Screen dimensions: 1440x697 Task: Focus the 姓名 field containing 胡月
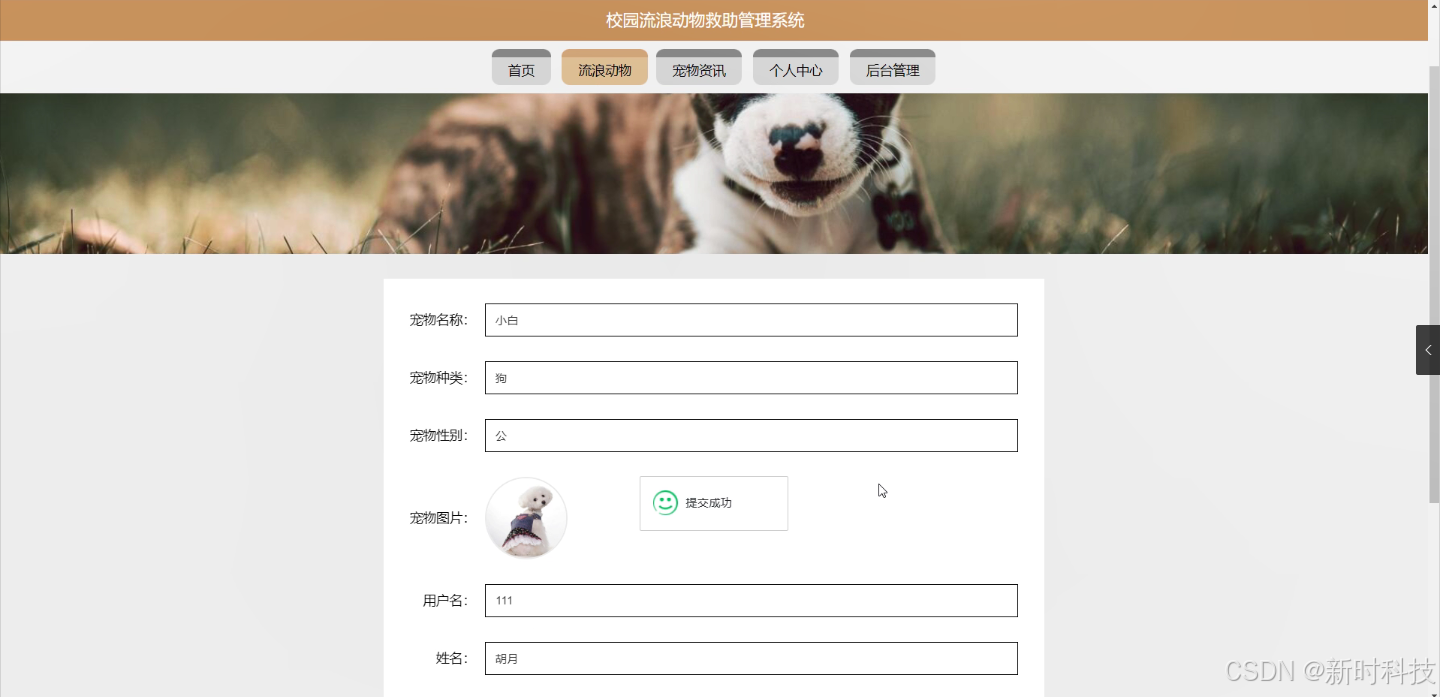[751, 659]
